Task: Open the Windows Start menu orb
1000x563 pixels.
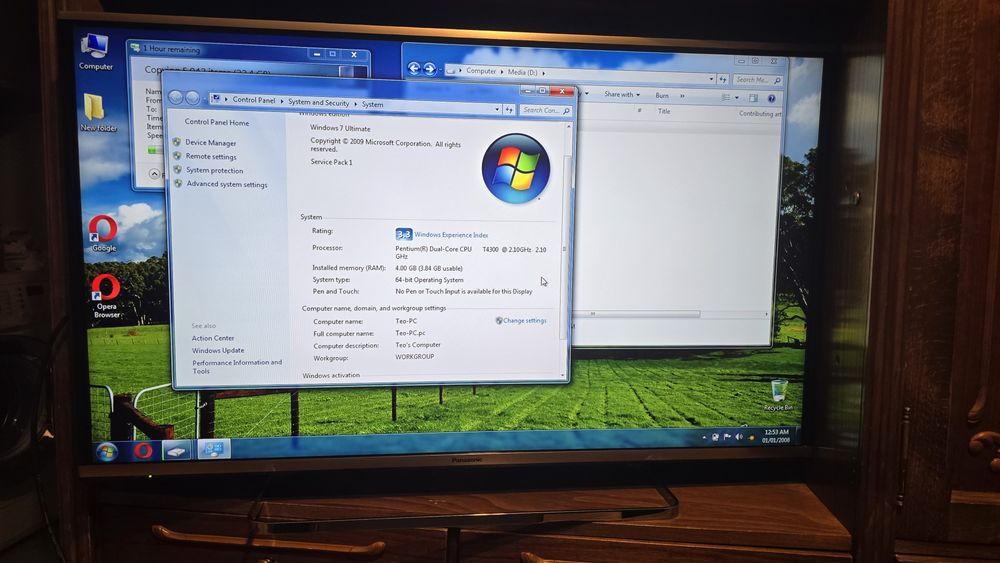Action: [x=107, y=452]
